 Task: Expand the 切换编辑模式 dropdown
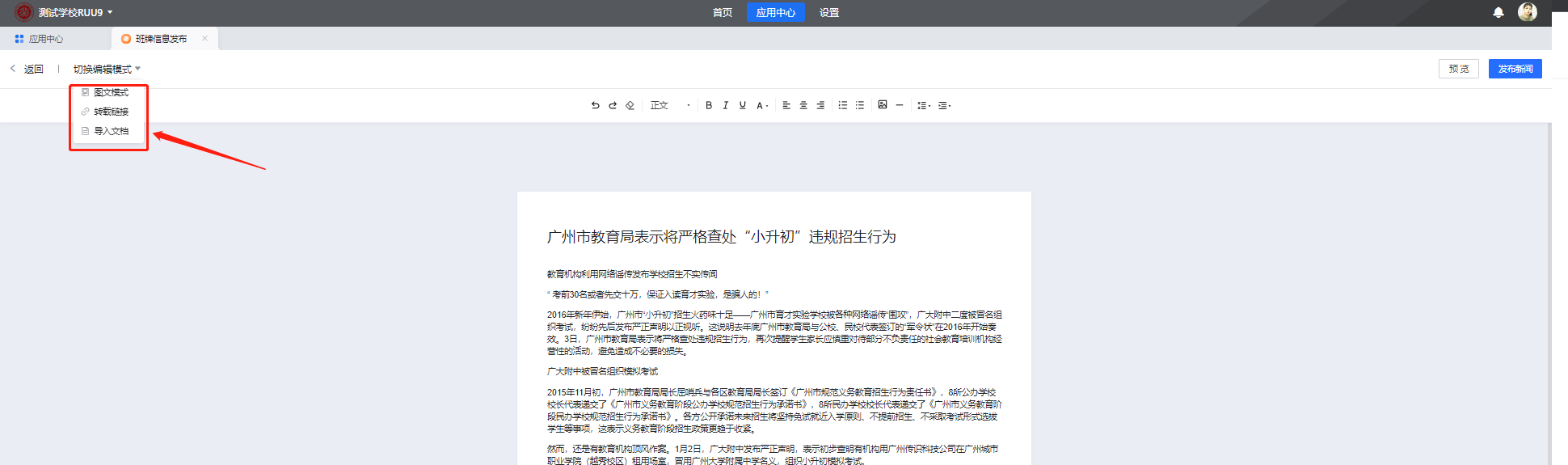point(107,70)
